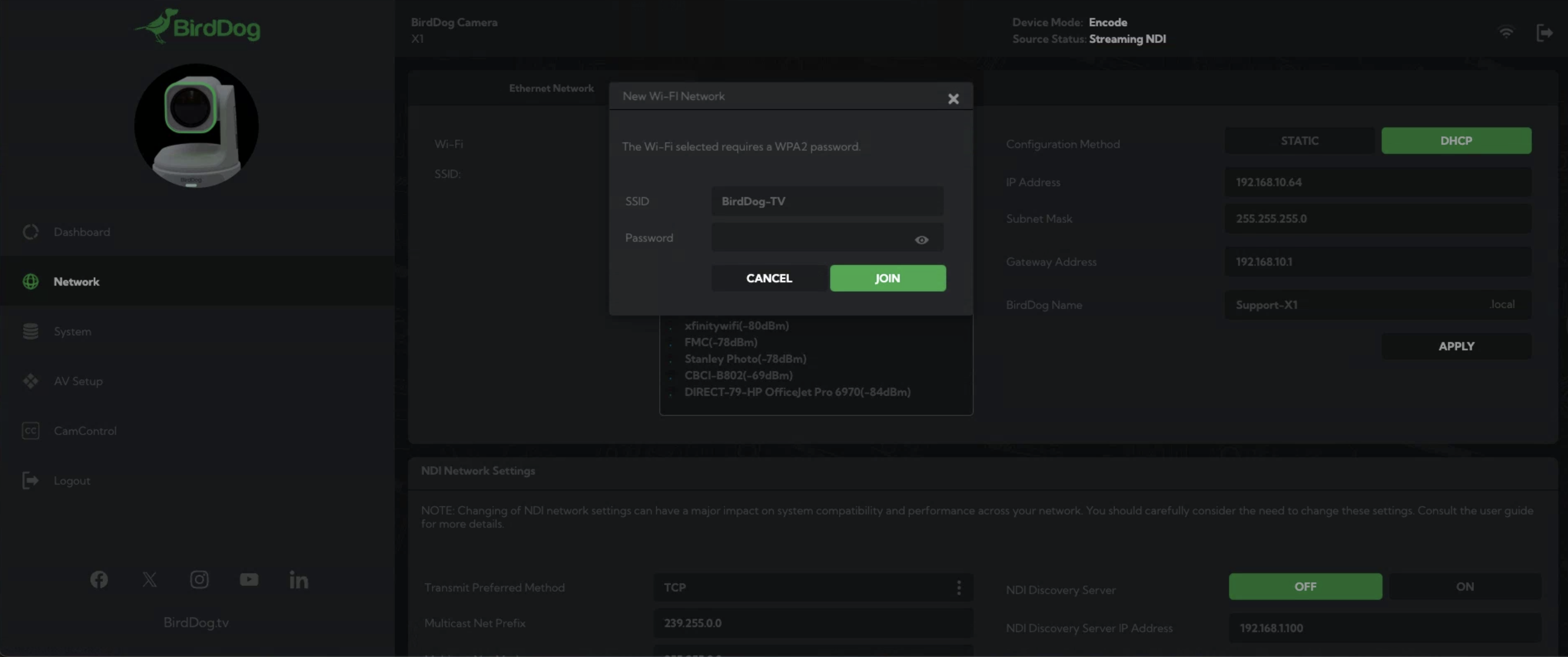Open the Dashboard menu item
Screen dimensions: 1568x657
click(82, 232)
